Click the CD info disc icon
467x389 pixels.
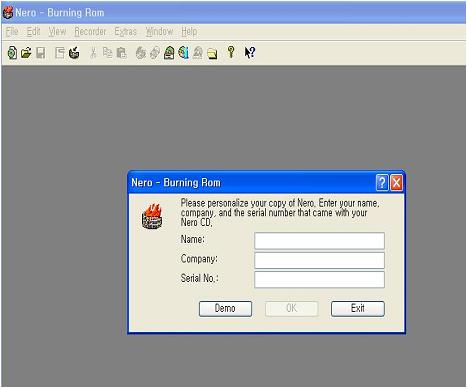[183, 53]
